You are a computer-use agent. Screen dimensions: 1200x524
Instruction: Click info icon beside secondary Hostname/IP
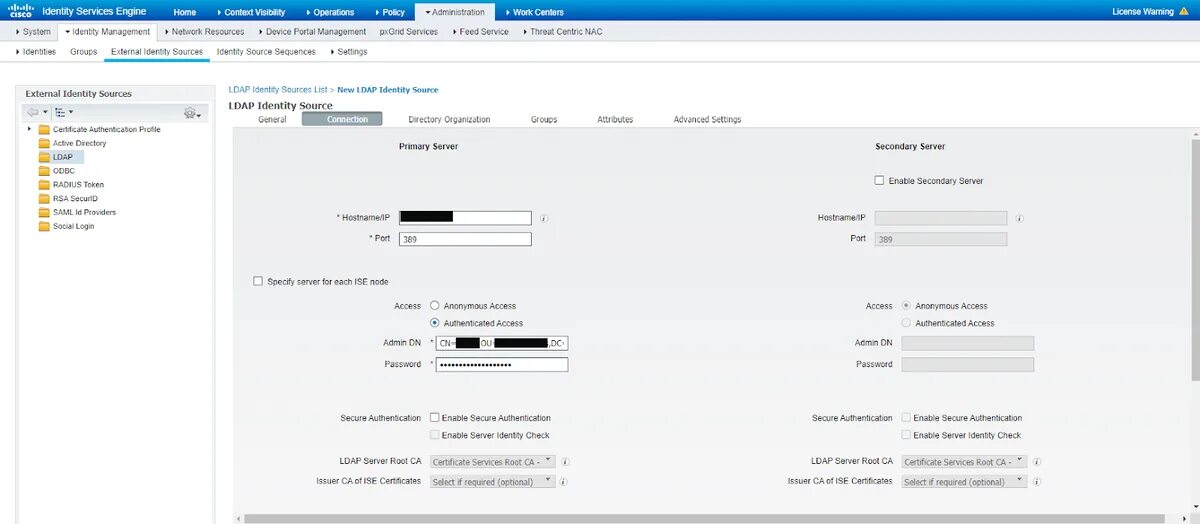1019,218
